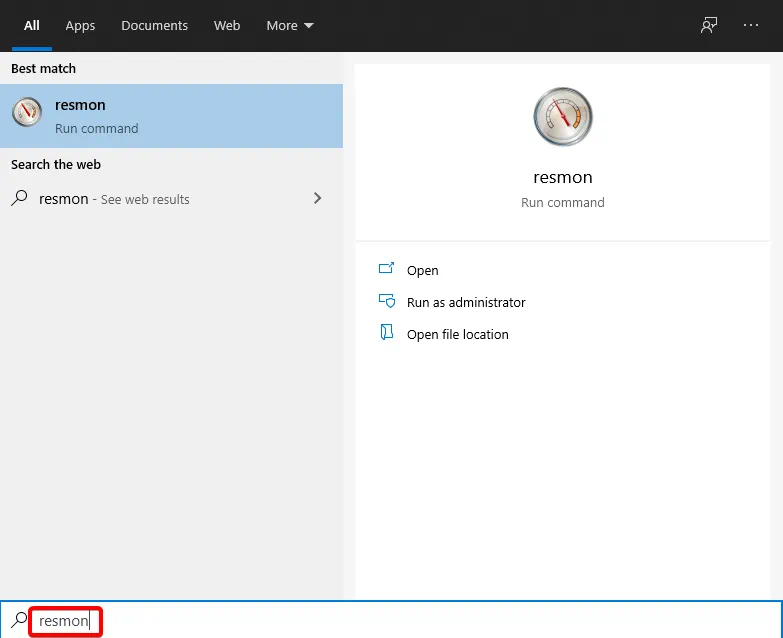
Task: Choose Run as administrator
Action: coord(466,302)
